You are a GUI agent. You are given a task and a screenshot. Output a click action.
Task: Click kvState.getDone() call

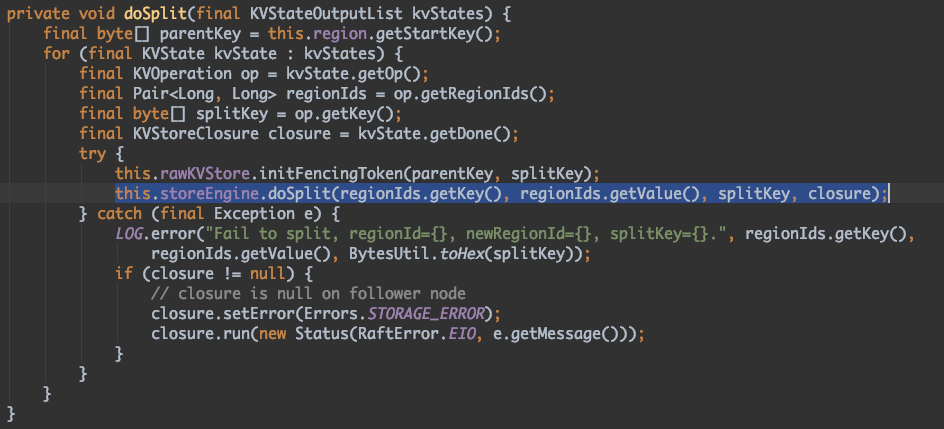tap(433, 134)
